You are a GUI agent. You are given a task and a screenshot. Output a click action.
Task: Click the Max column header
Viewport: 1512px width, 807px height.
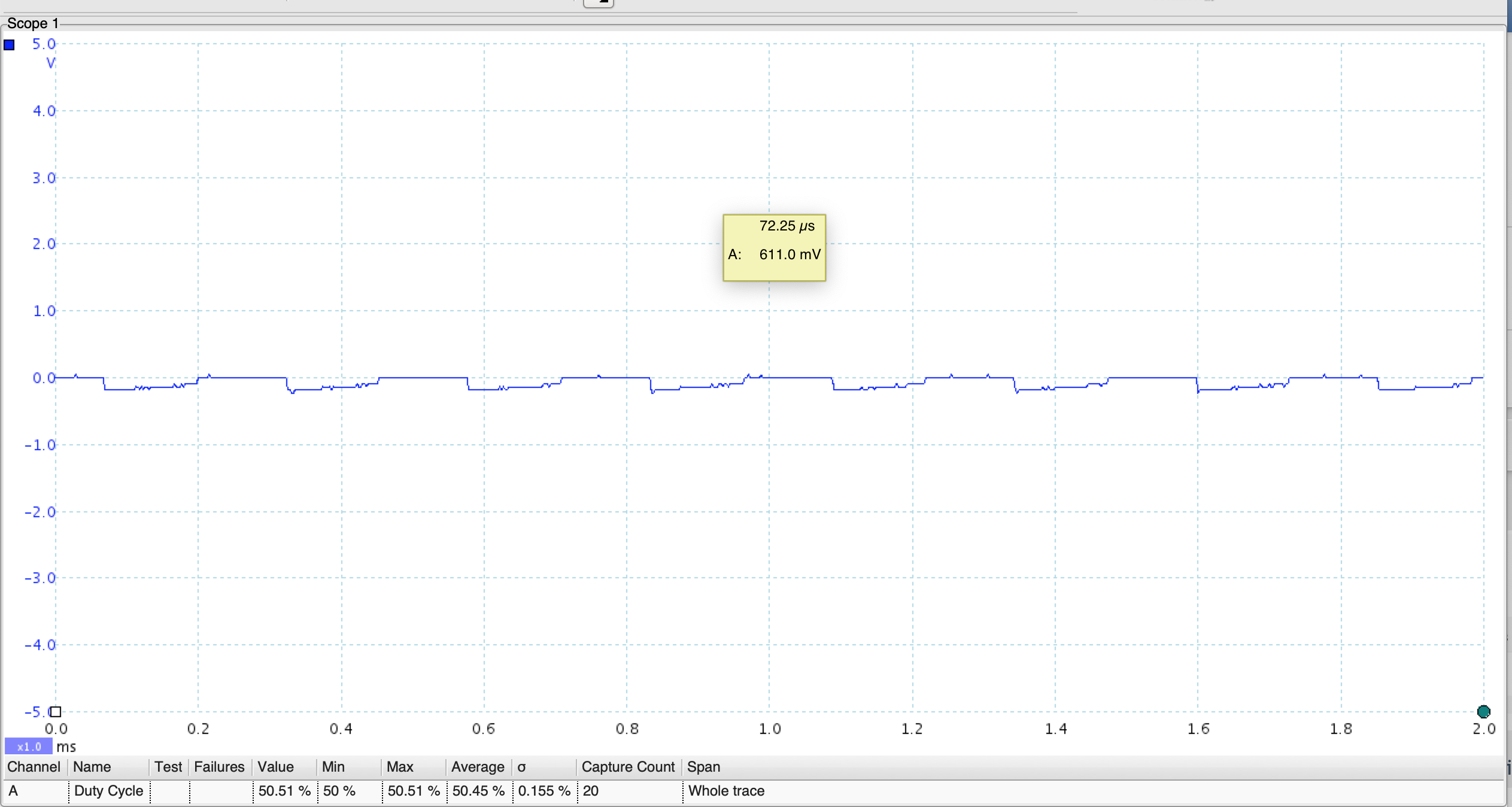[x=400, y=767]
